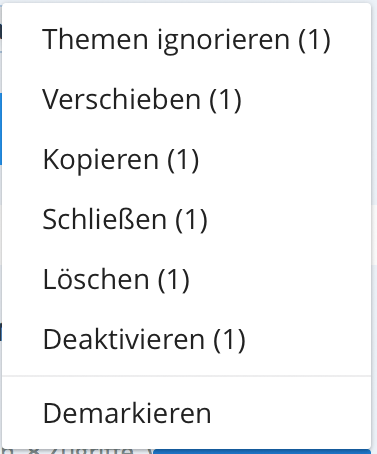Deactivate the marked topic
This screenshot has width=377, height=454.
pyautogui.click(x=186, y=340)
